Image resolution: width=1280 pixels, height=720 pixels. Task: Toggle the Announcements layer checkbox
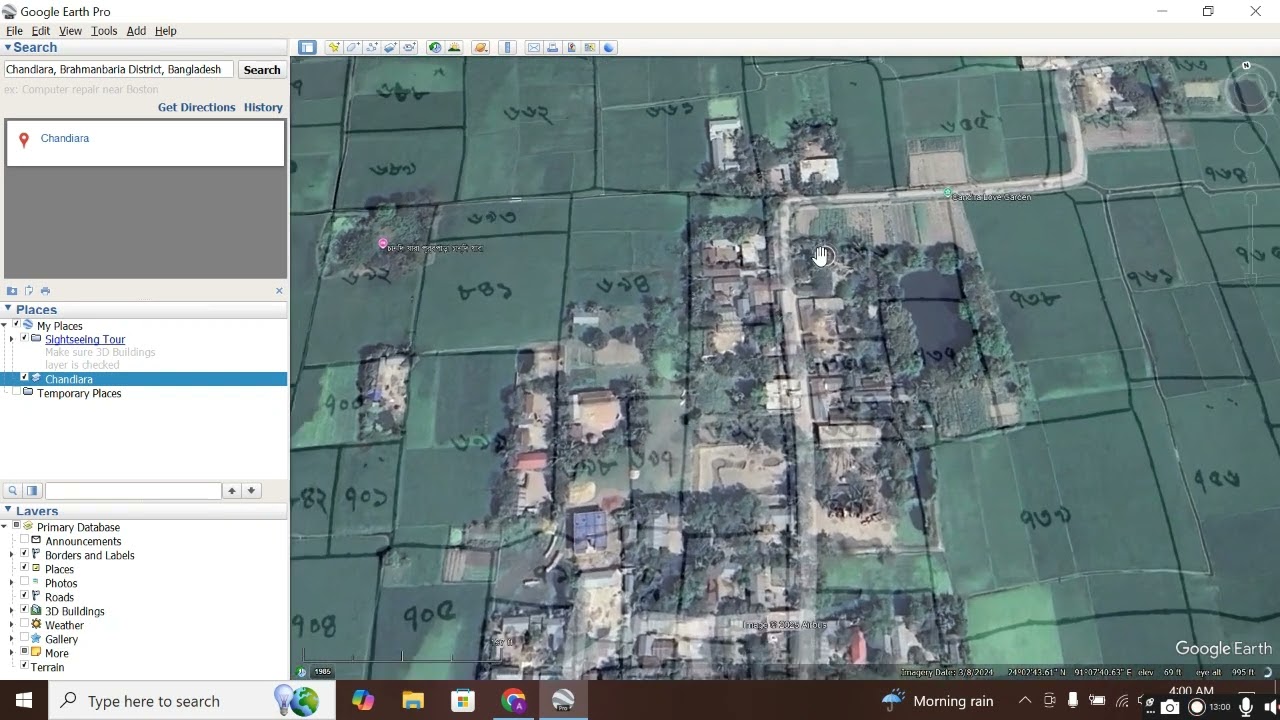tap(25, 541)
